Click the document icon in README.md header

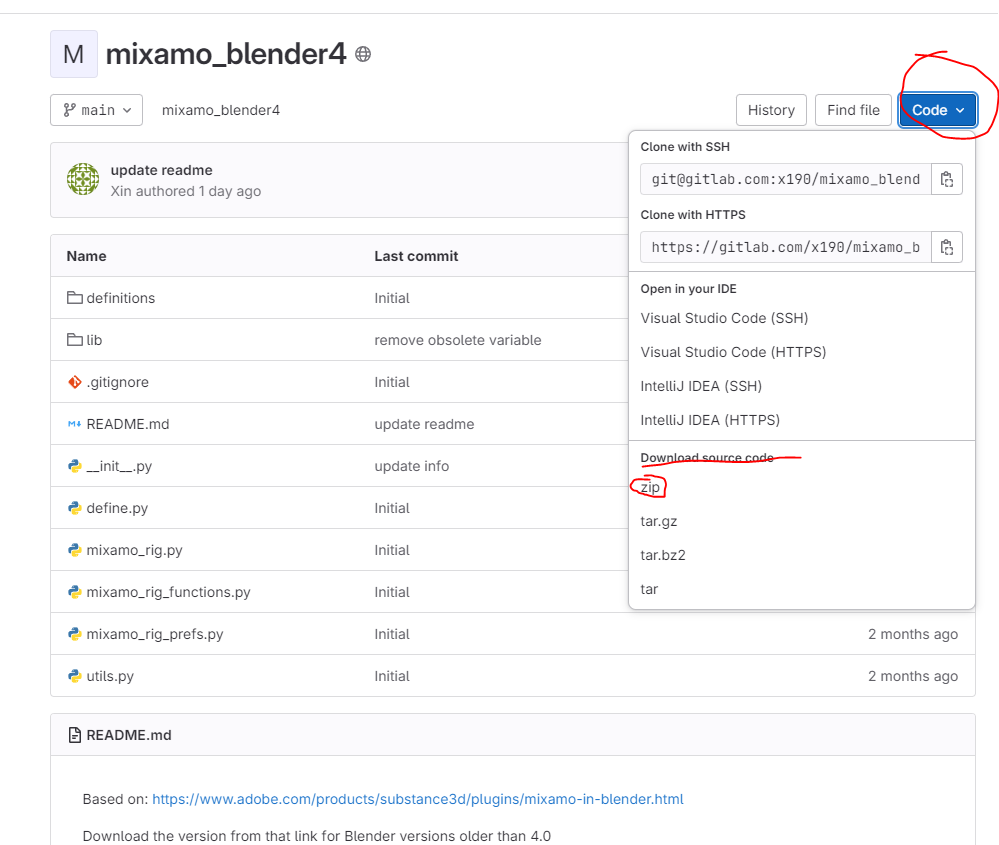click(75, 735)
